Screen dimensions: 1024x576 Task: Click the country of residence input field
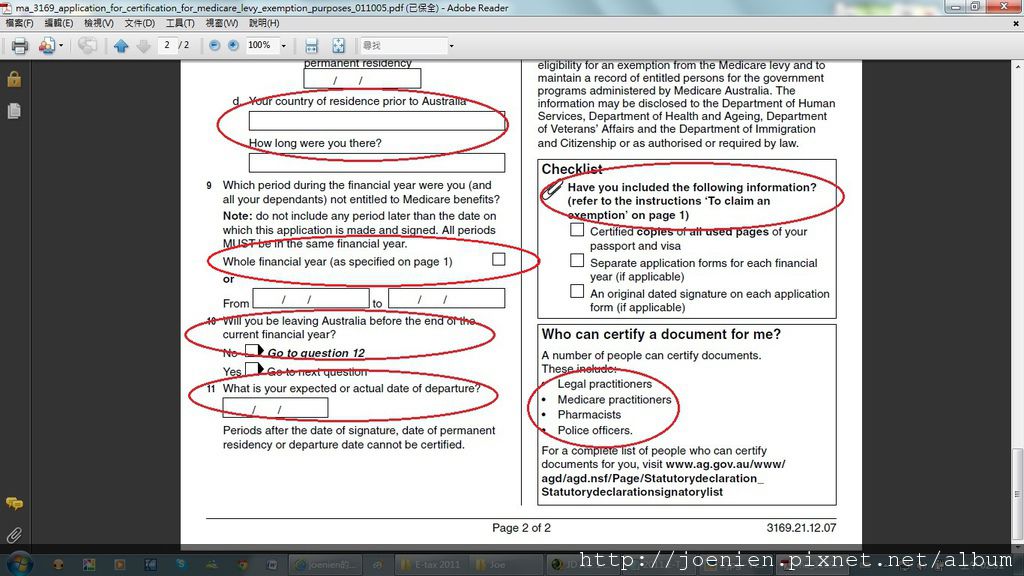(x=377, y=121)
